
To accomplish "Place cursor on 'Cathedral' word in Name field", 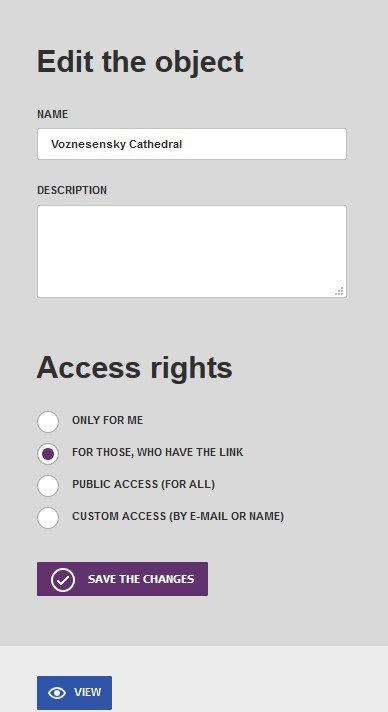I will pos(155,144).
